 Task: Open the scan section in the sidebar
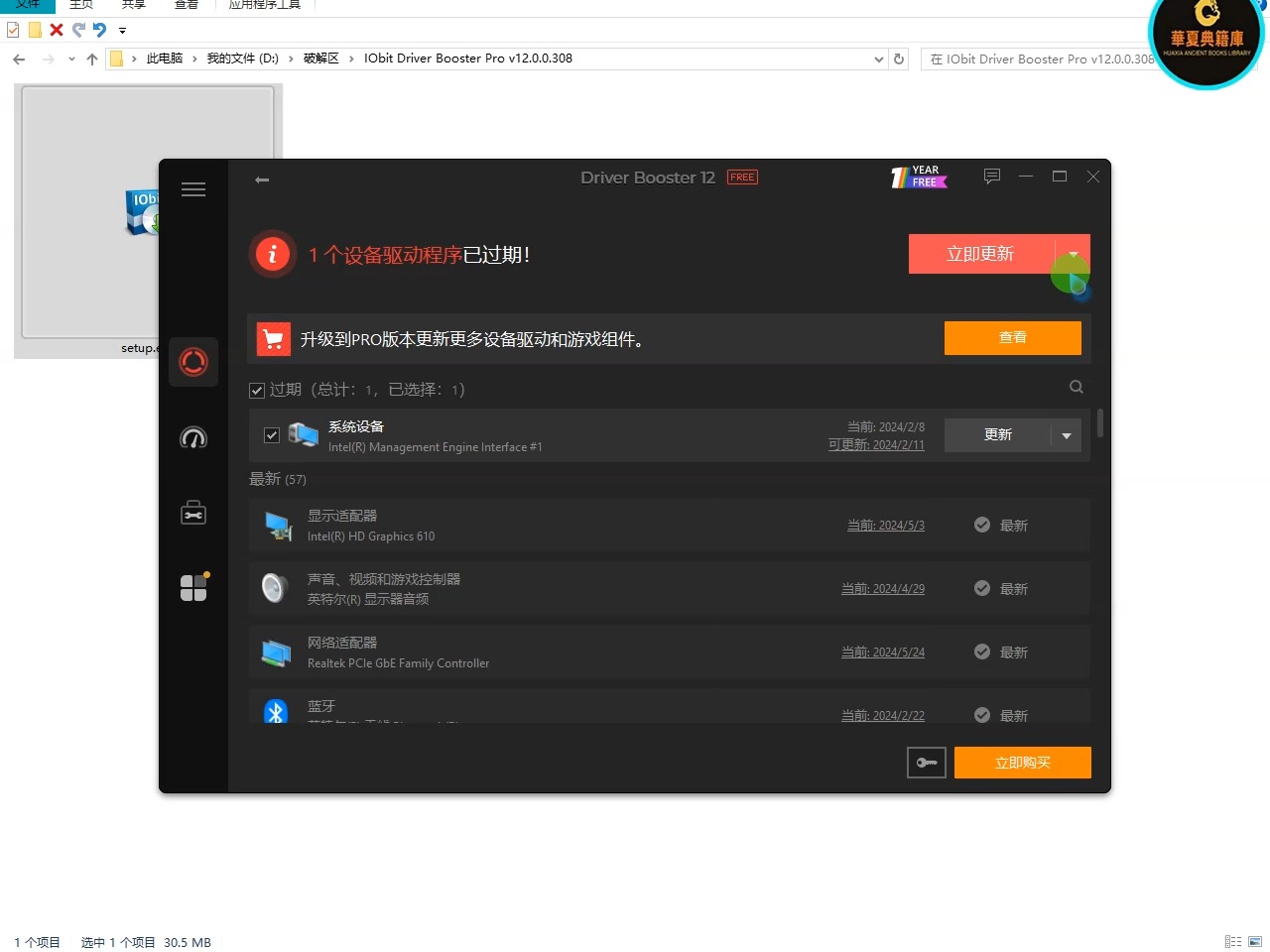193,362
